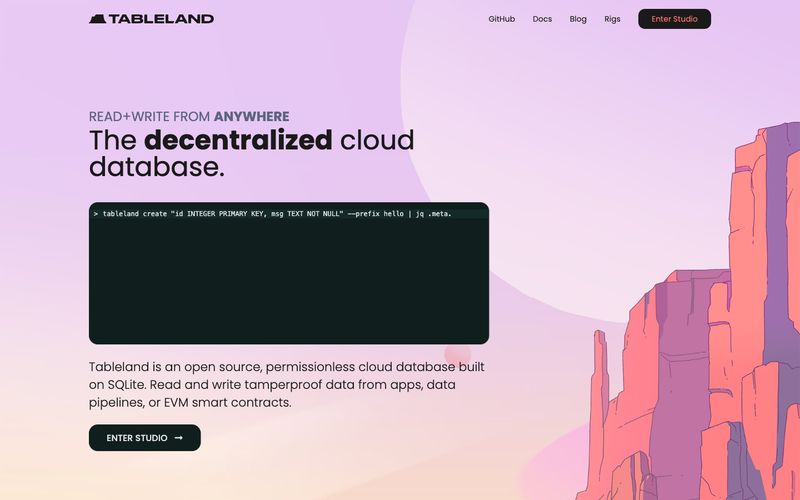The image size is (800, 500).
Task: Open the GitHub link in the navigation
Action: pyautogui.click(x=502, y=19)
